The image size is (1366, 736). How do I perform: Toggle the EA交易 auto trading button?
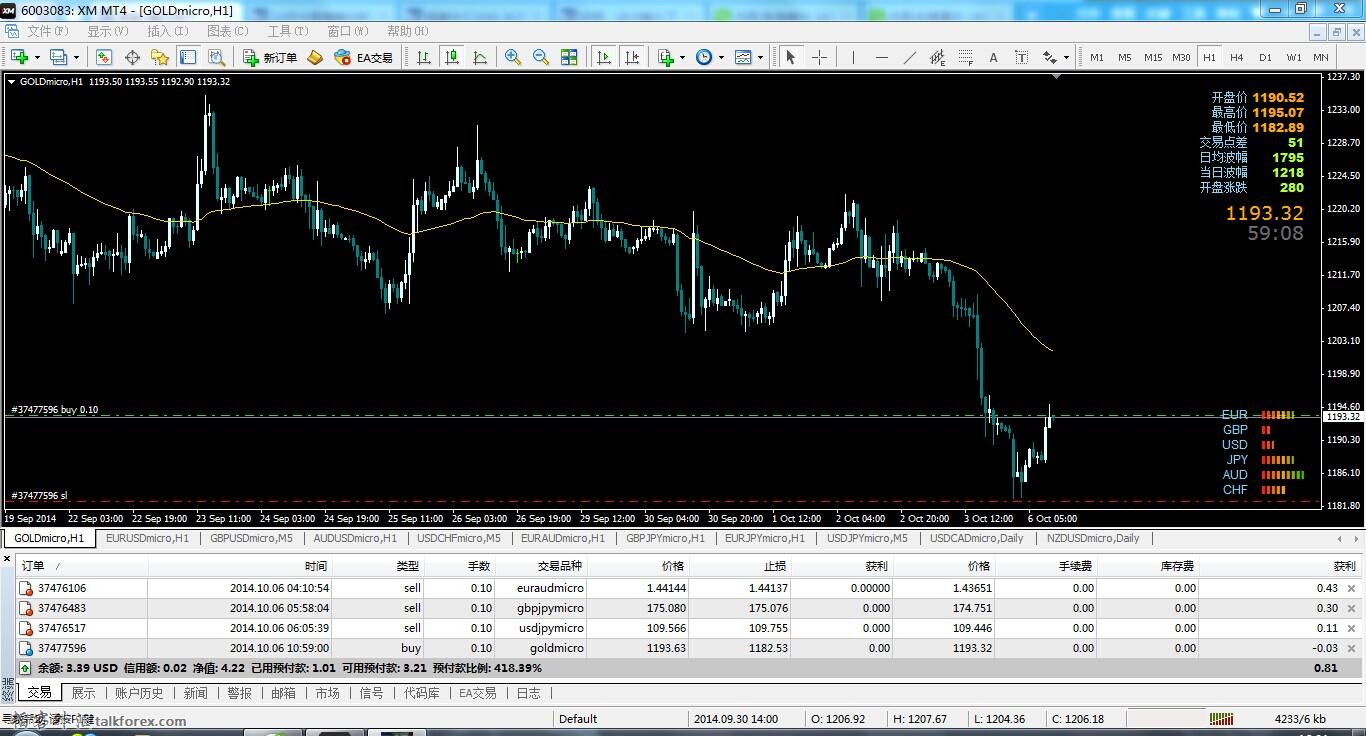pos(363,57)
